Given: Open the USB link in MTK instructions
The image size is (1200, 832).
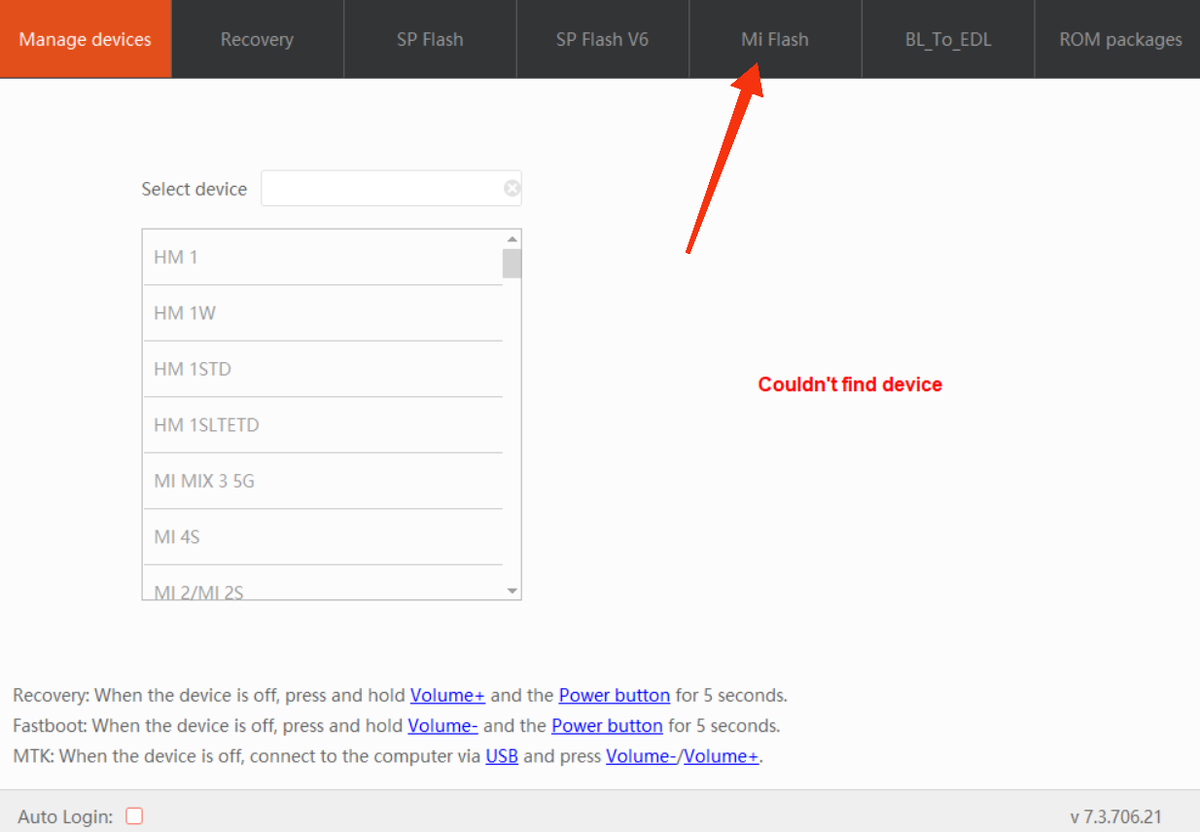Looking at the screenshot, I should (x=502, y=756).
